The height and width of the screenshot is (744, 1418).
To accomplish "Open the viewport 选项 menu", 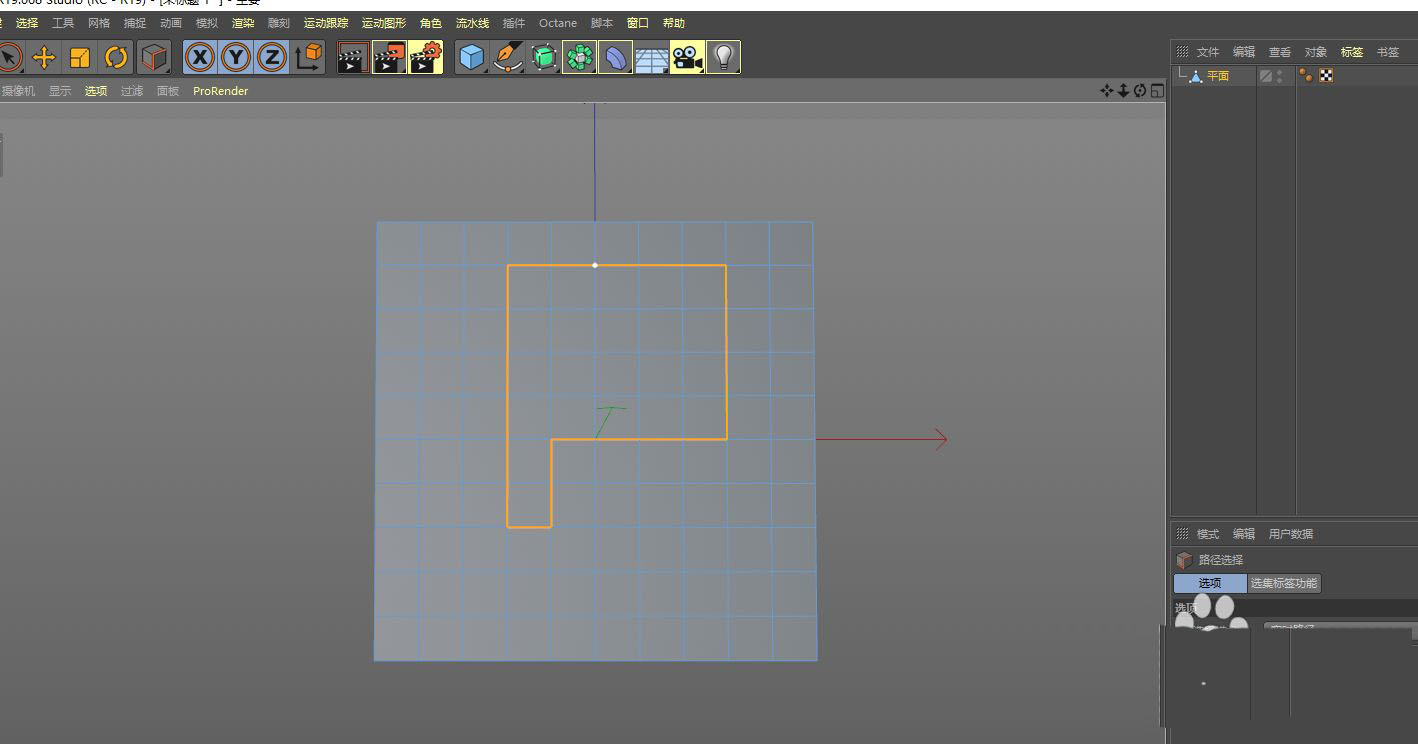I will [96, 91].
